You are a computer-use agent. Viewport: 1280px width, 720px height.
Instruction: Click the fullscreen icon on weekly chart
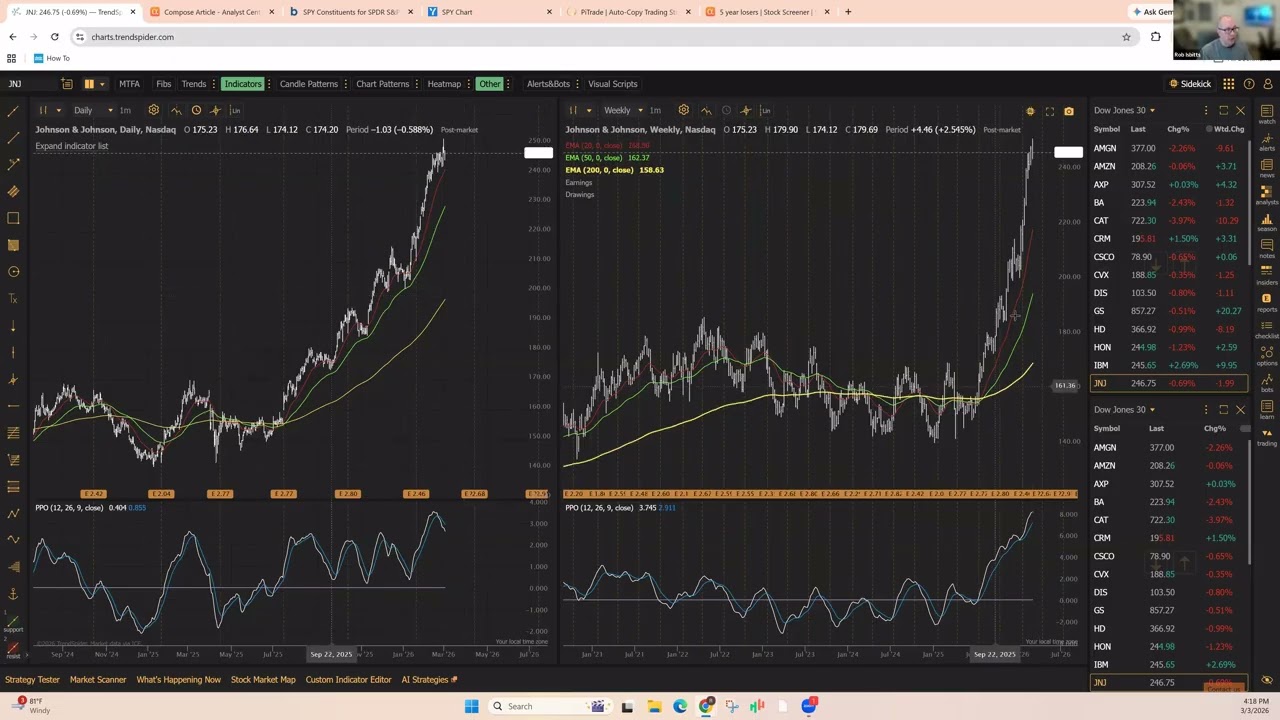click(x=1049, y=111)
